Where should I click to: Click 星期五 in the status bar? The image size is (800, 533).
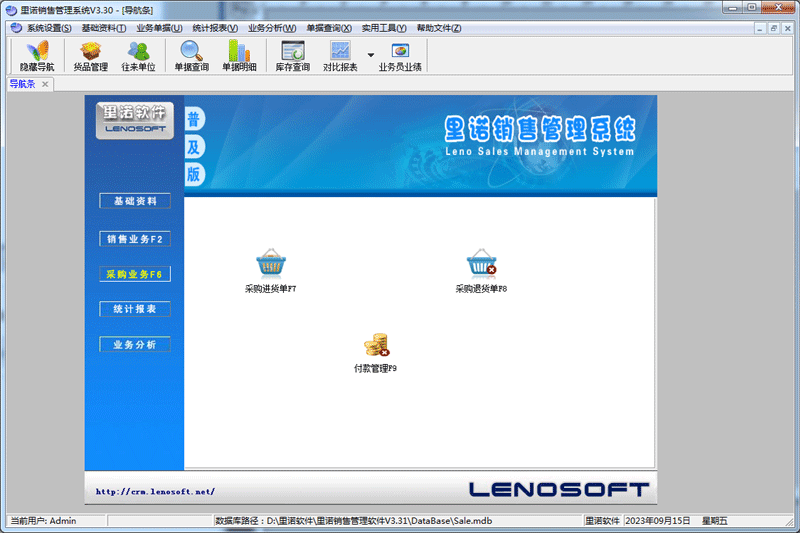[715, 521]
